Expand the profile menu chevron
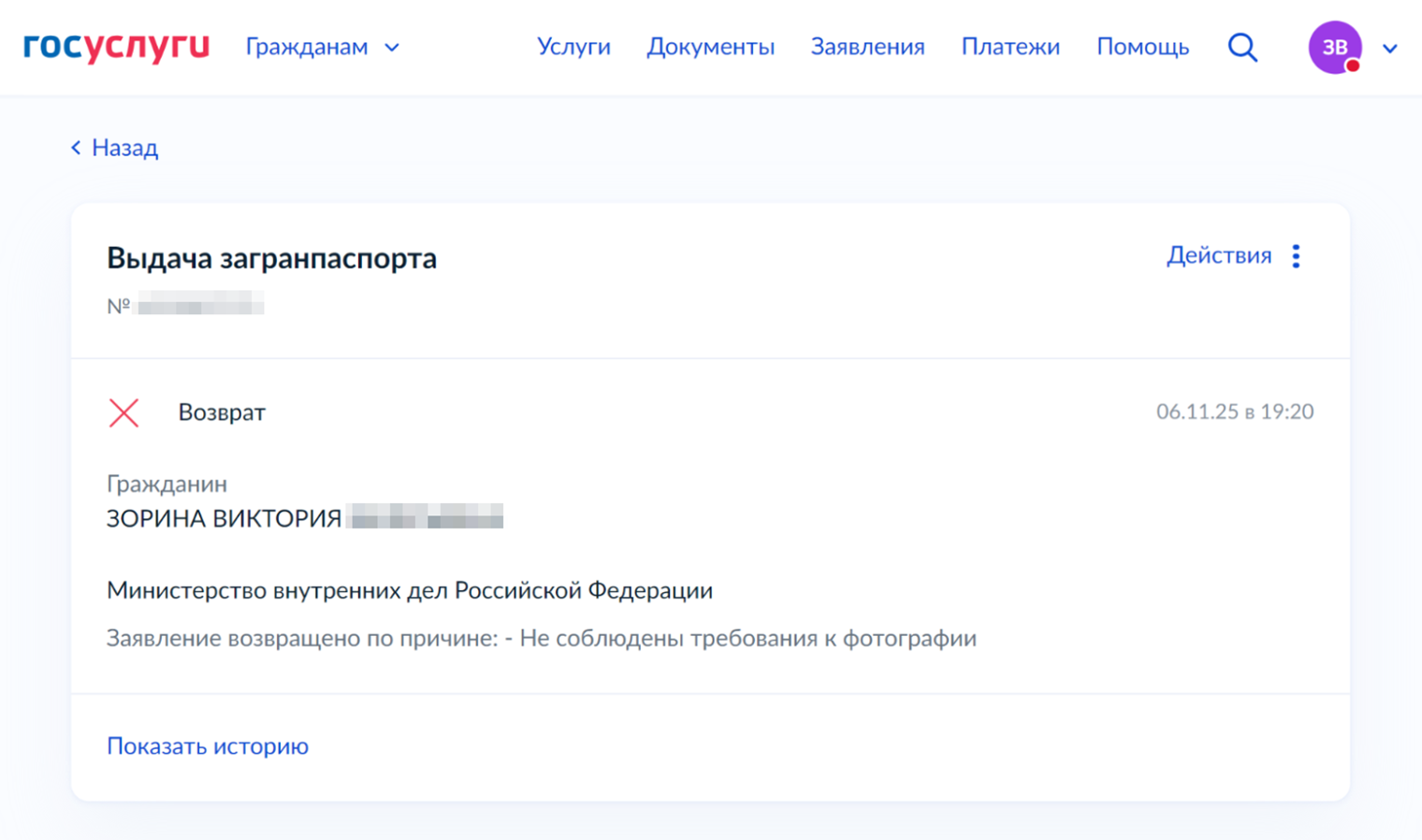The width and height of the screenshot is (1422, 840). [1390, 48]
